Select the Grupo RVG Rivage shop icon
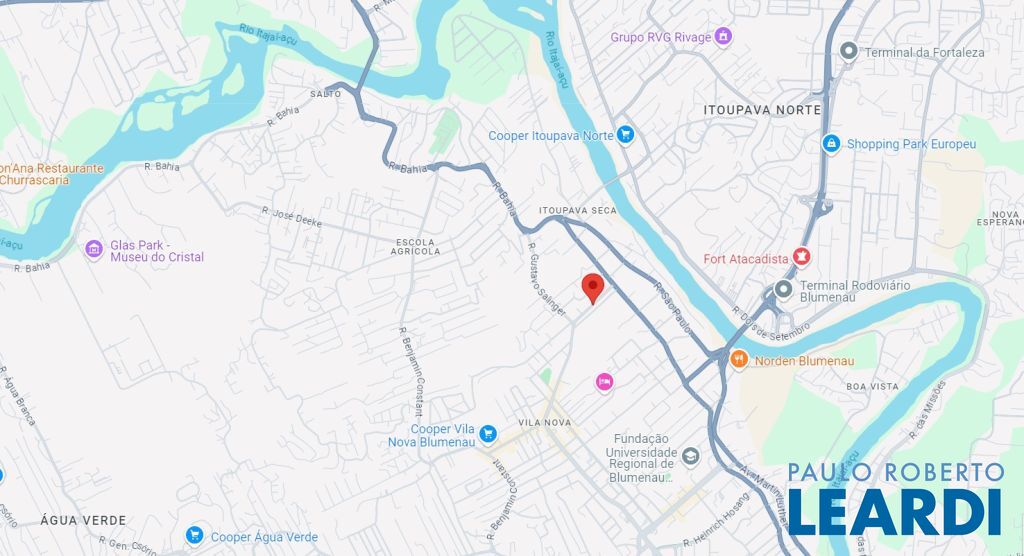 pos(722,37)
